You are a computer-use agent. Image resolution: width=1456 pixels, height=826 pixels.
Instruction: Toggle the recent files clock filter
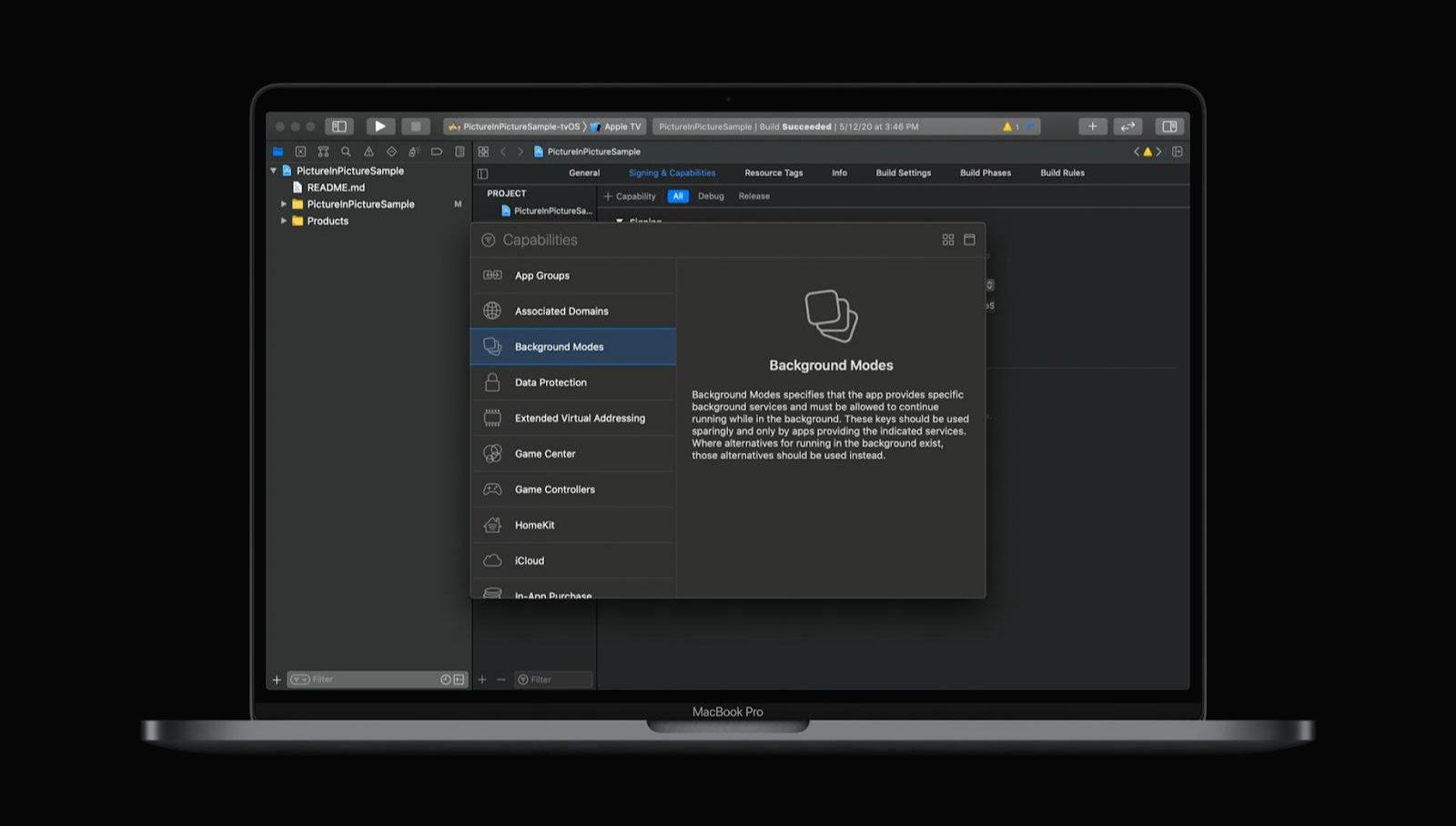tap(446, 680)
